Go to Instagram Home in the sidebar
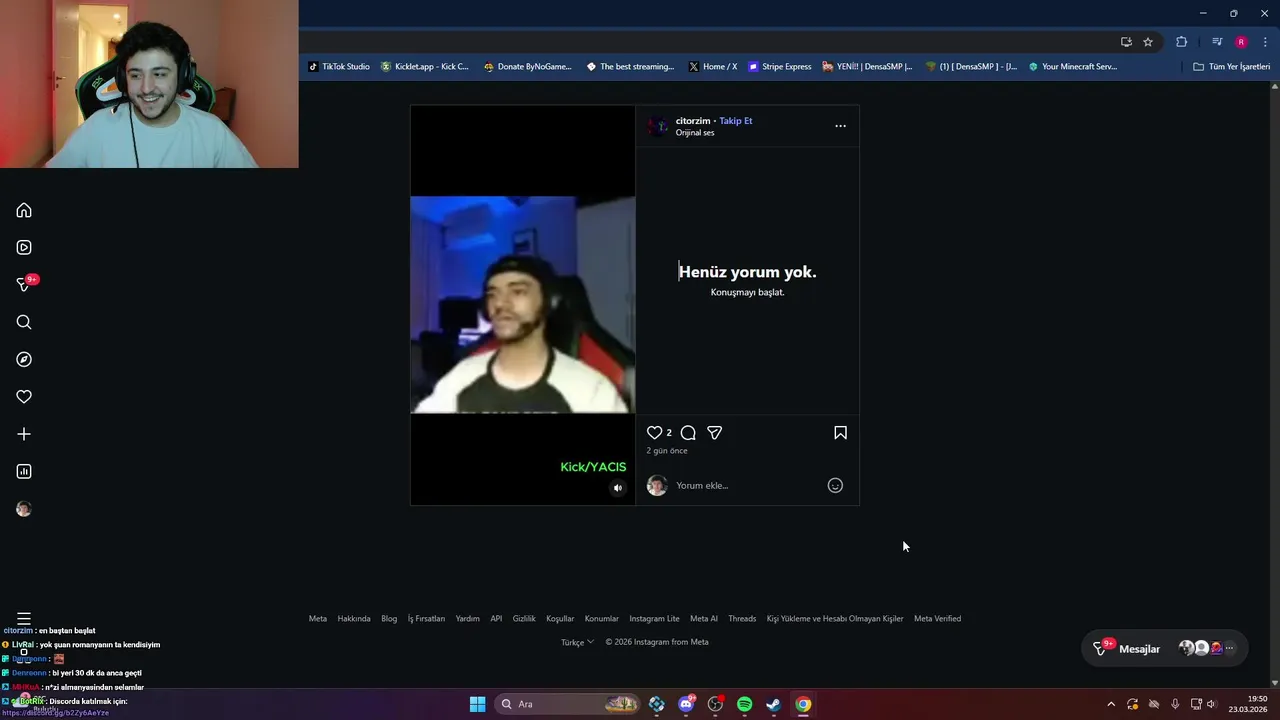Viewport: 1280px width, 720px height. point(24,210)
